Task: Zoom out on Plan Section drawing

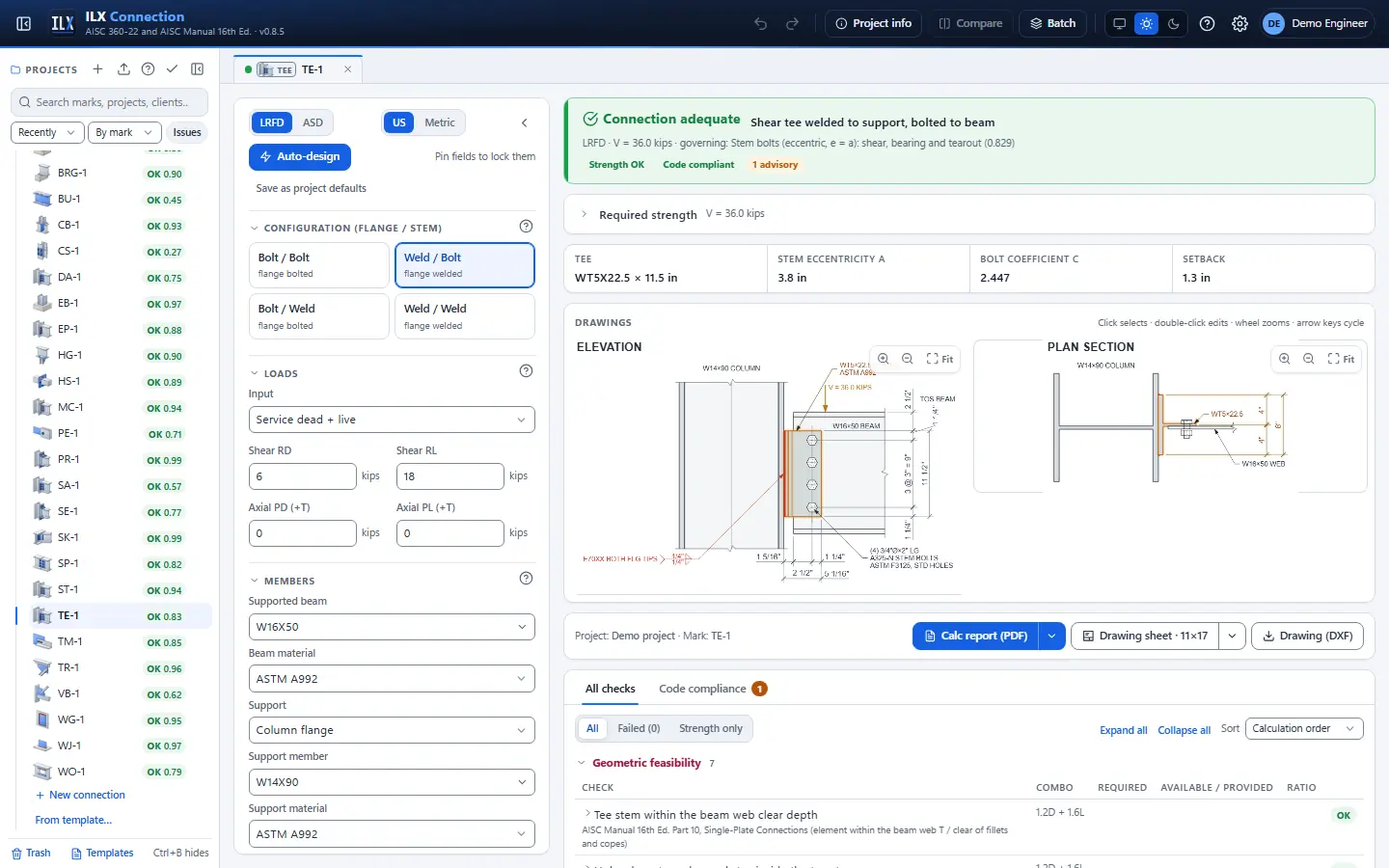Action: coord(1309,359)
